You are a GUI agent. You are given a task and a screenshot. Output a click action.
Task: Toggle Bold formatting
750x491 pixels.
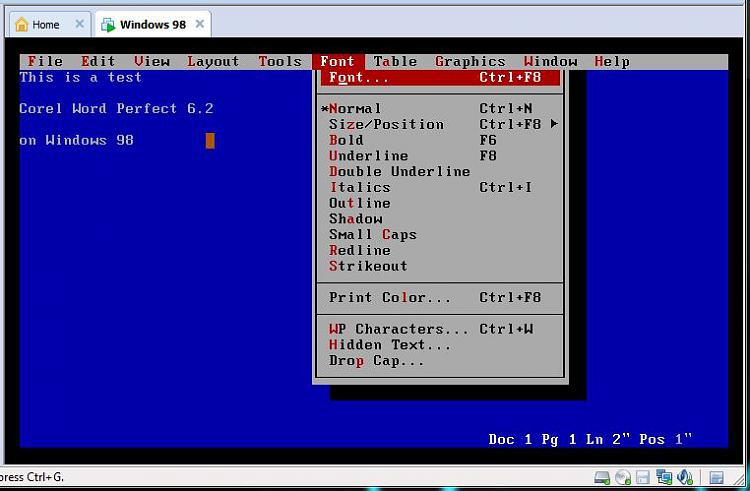click(x=440, y=140)
